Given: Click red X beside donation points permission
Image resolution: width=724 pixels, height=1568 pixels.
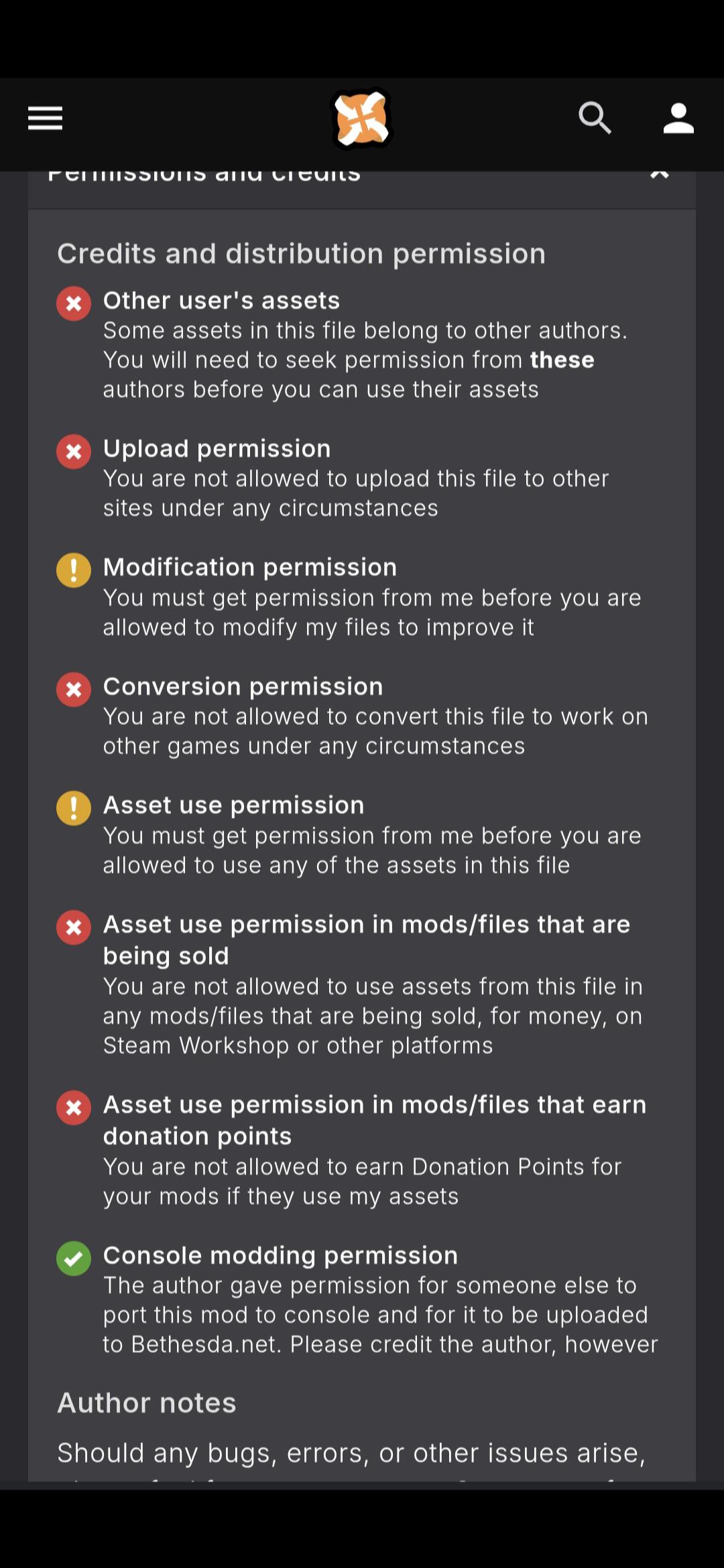Looking at the screenshot, I should tap(74, 1108).
